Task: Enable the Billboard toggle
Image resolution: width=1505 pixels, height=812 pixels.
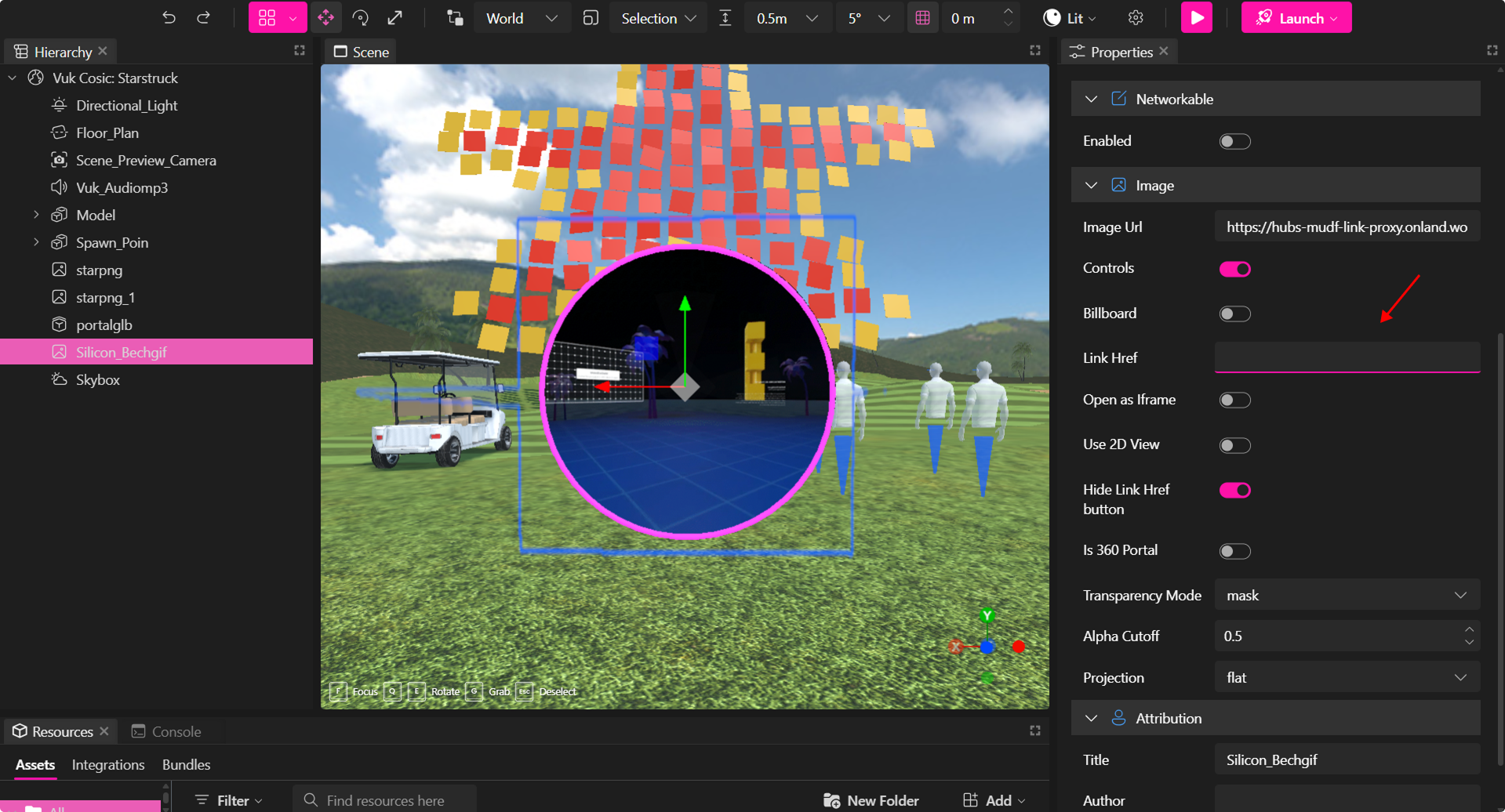Action: pyautogui.click(x=1234, y=314)
